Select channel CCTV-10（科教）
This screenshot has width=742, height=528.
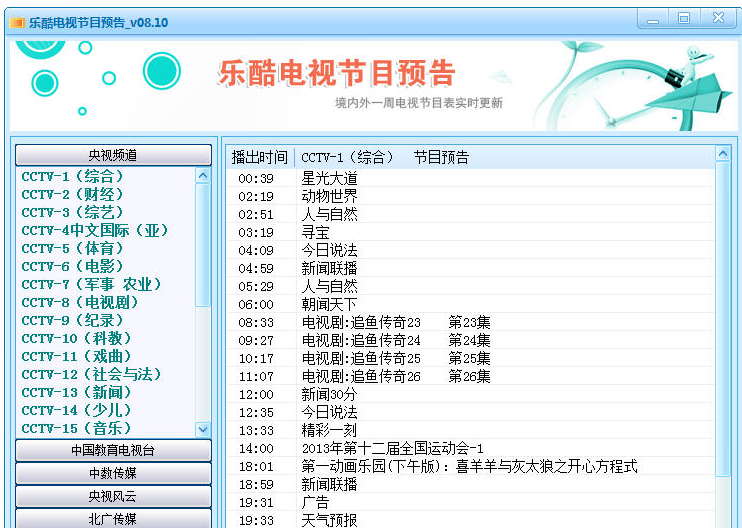(x=76, y=338)
